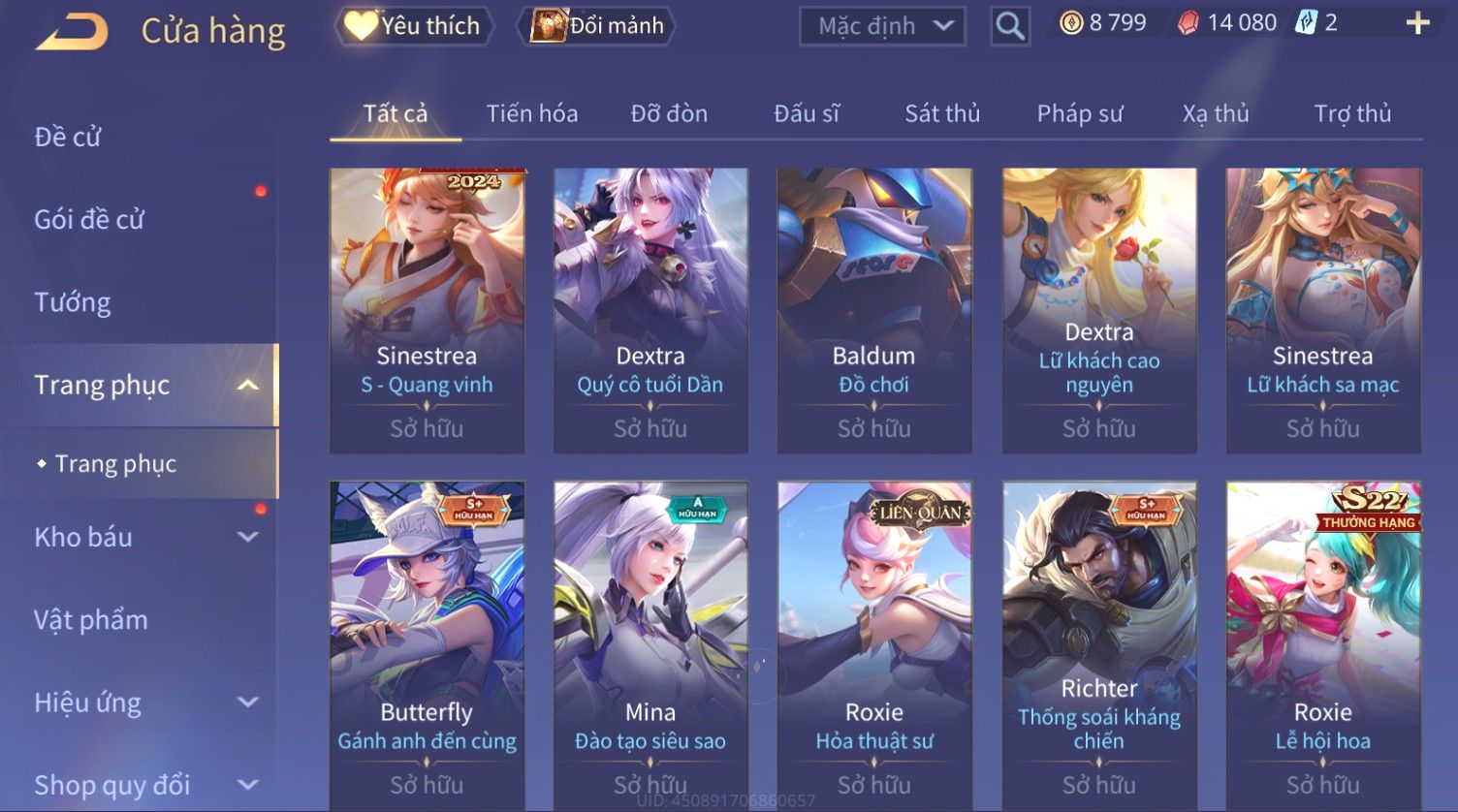
Task: Switch to the Sát thủ tab
Action: click(942, 113)
